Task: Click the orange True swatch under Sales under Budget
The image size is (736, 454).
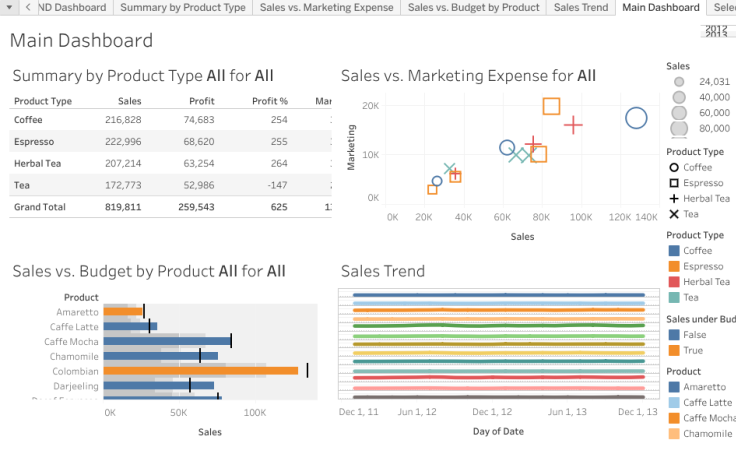Action: (x=674, y=351)
